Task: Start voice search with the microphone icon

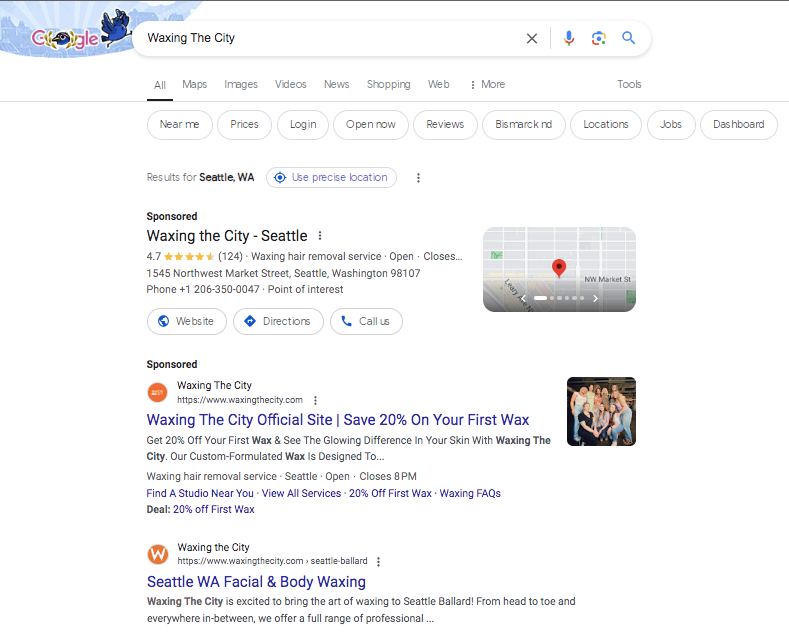Action: click(569, 38)
